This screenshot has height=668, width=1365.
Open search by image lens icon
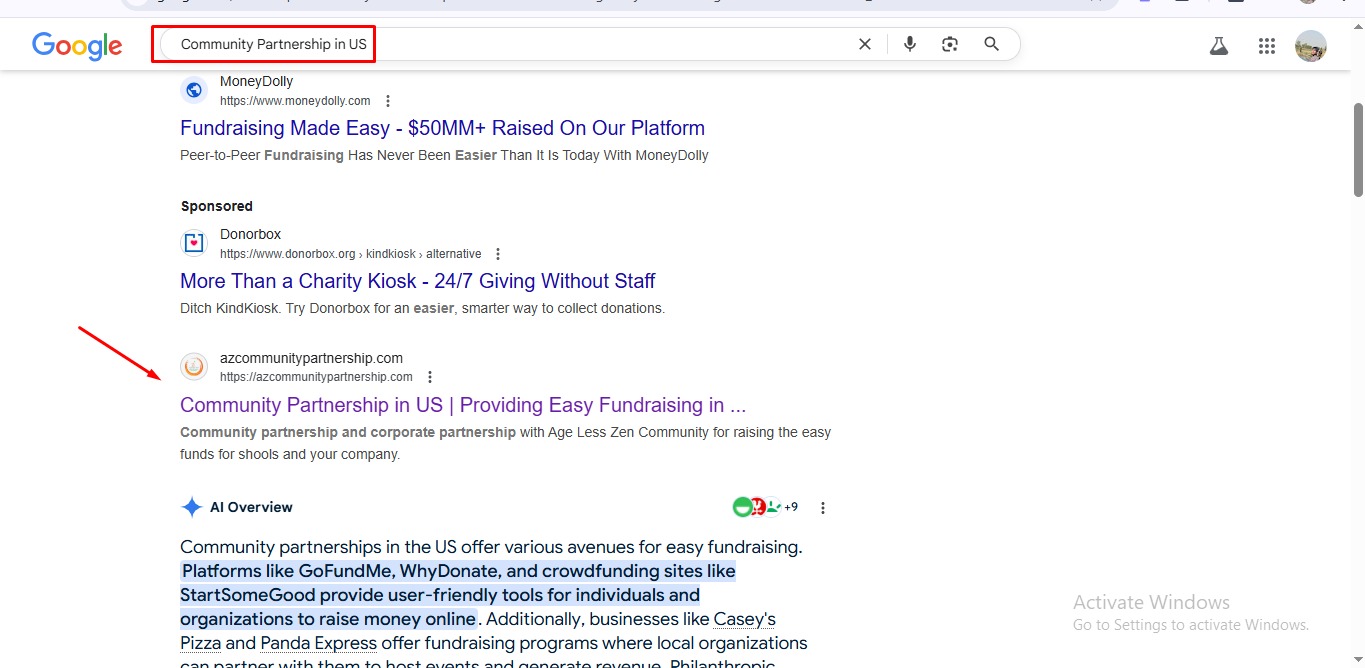pos(950,44)
